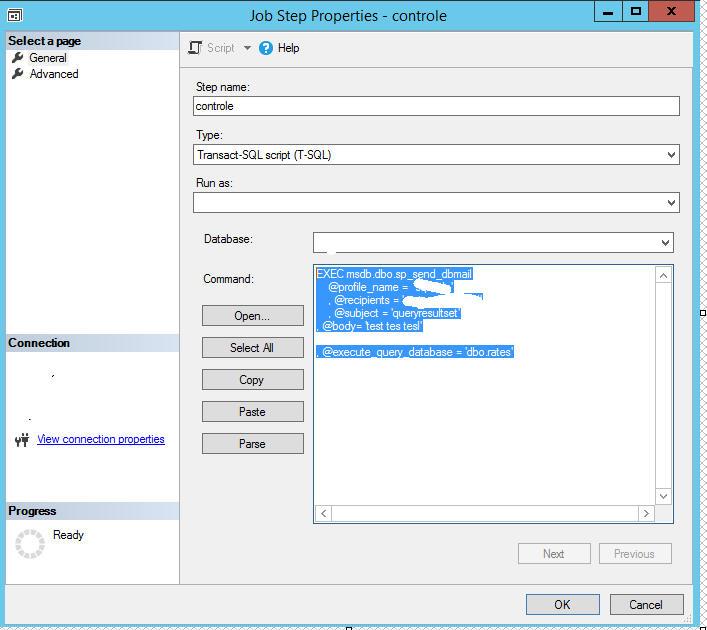Click the Help label in toolbar
This screenshot has width=707, height=630.
click(x=288, y=48)
